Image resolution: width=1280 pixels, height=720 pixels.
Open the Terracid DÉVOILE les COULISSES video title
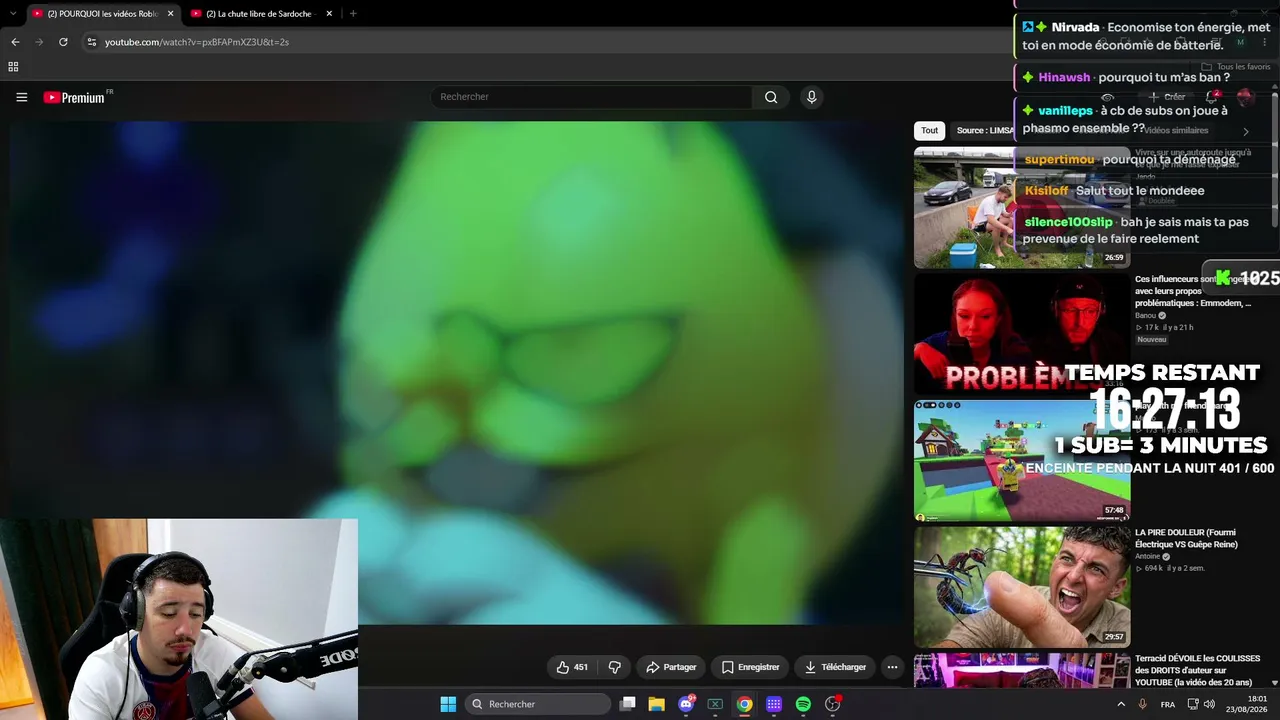(1197, 670)
